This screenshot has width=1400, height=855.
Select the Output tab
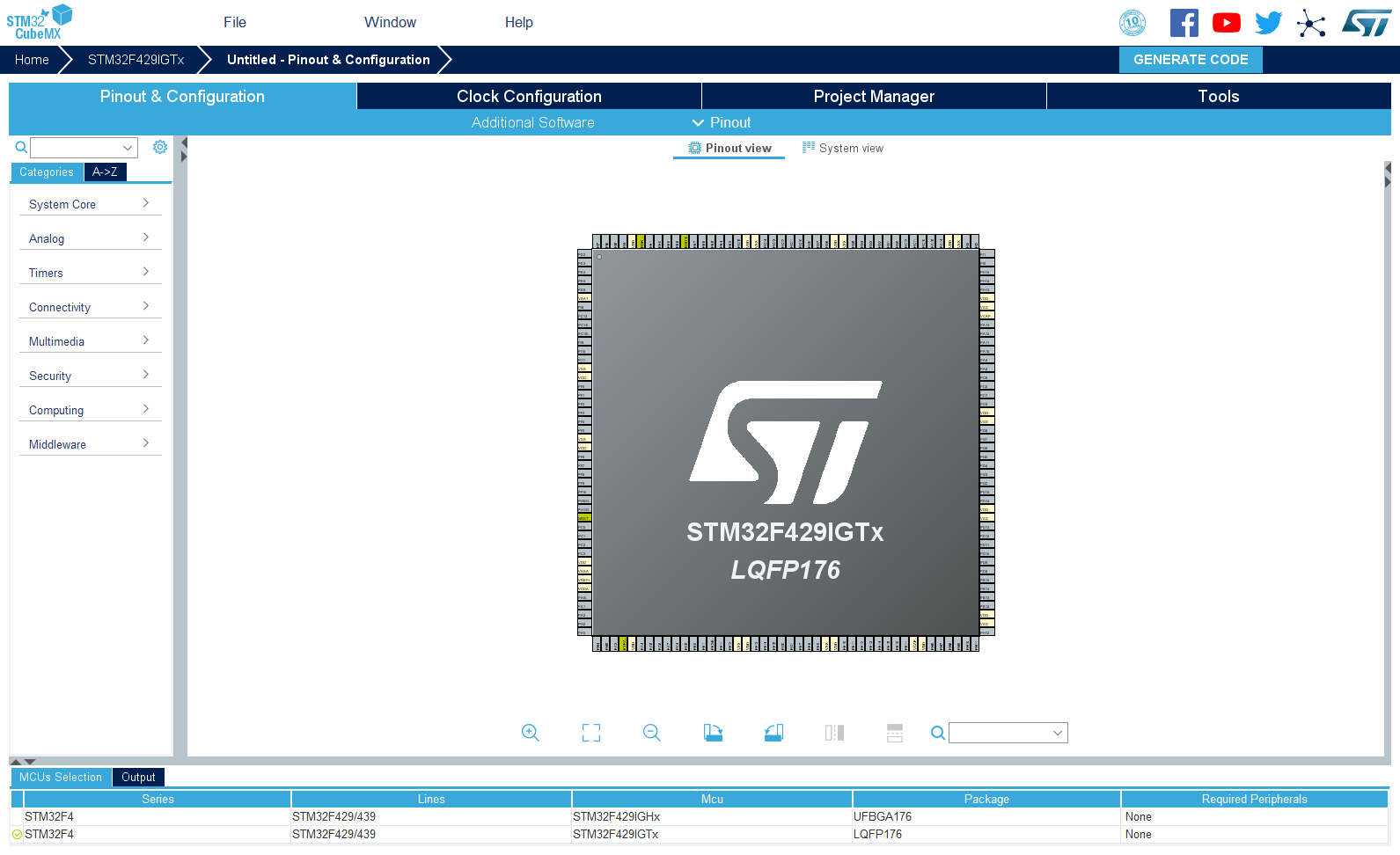tap(138, 778)
